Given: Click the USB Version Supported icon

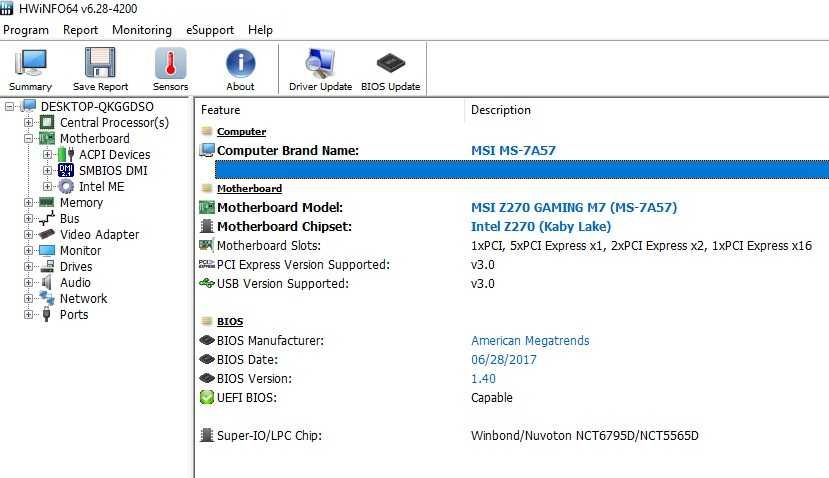Looking at the screenshot, I should coord(207,283).
